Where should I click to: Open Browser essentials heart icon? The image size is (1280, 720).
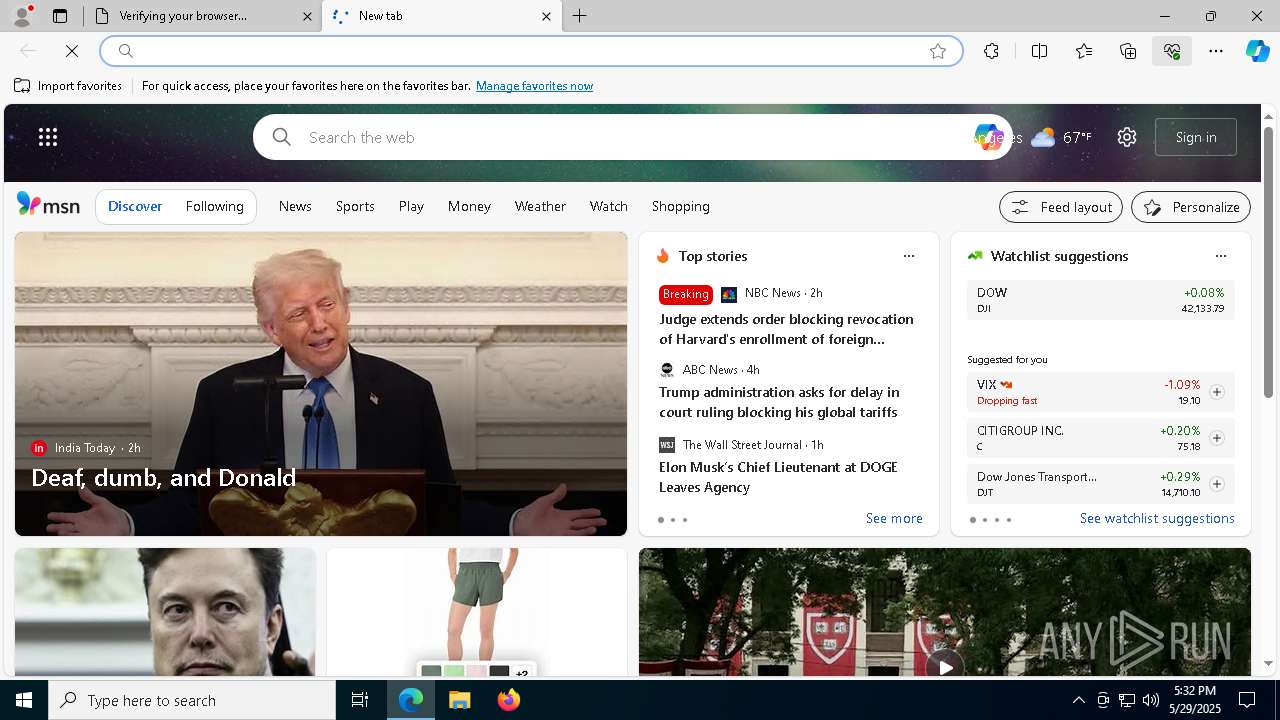[x=1172, y=51]
